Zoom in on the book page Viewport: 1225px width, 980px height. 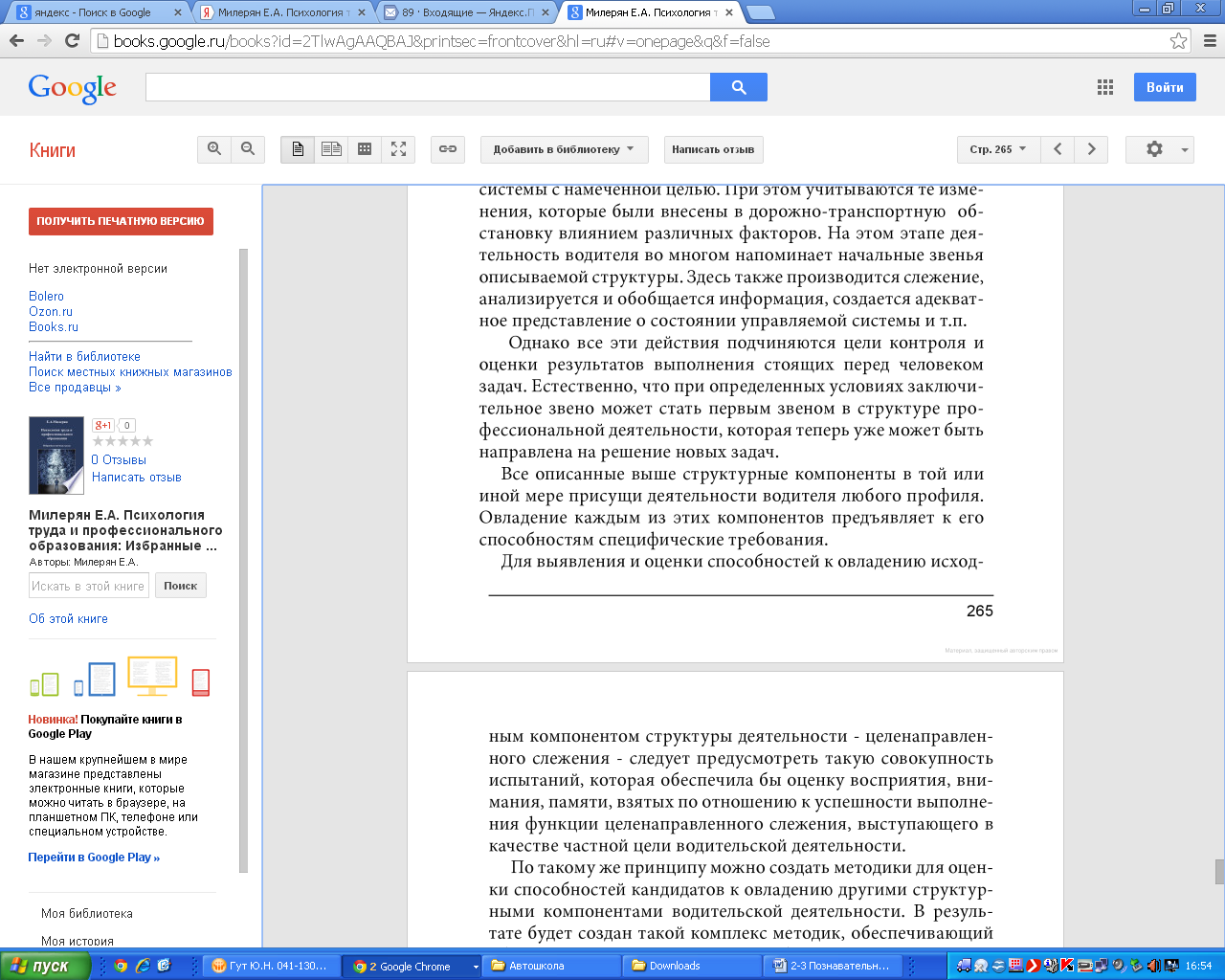(x=214, y=149)
